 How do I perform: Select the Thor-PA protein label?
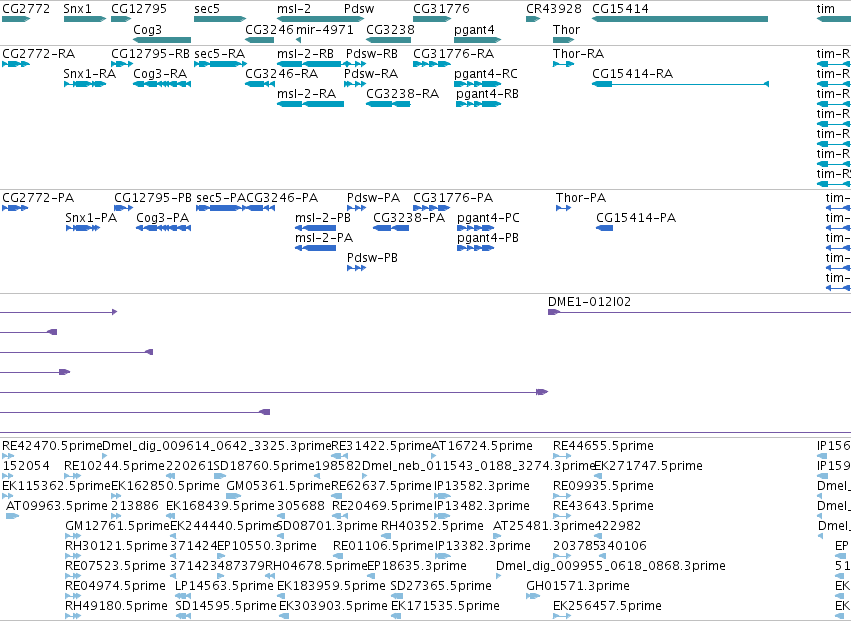click(x=581, y=198)
